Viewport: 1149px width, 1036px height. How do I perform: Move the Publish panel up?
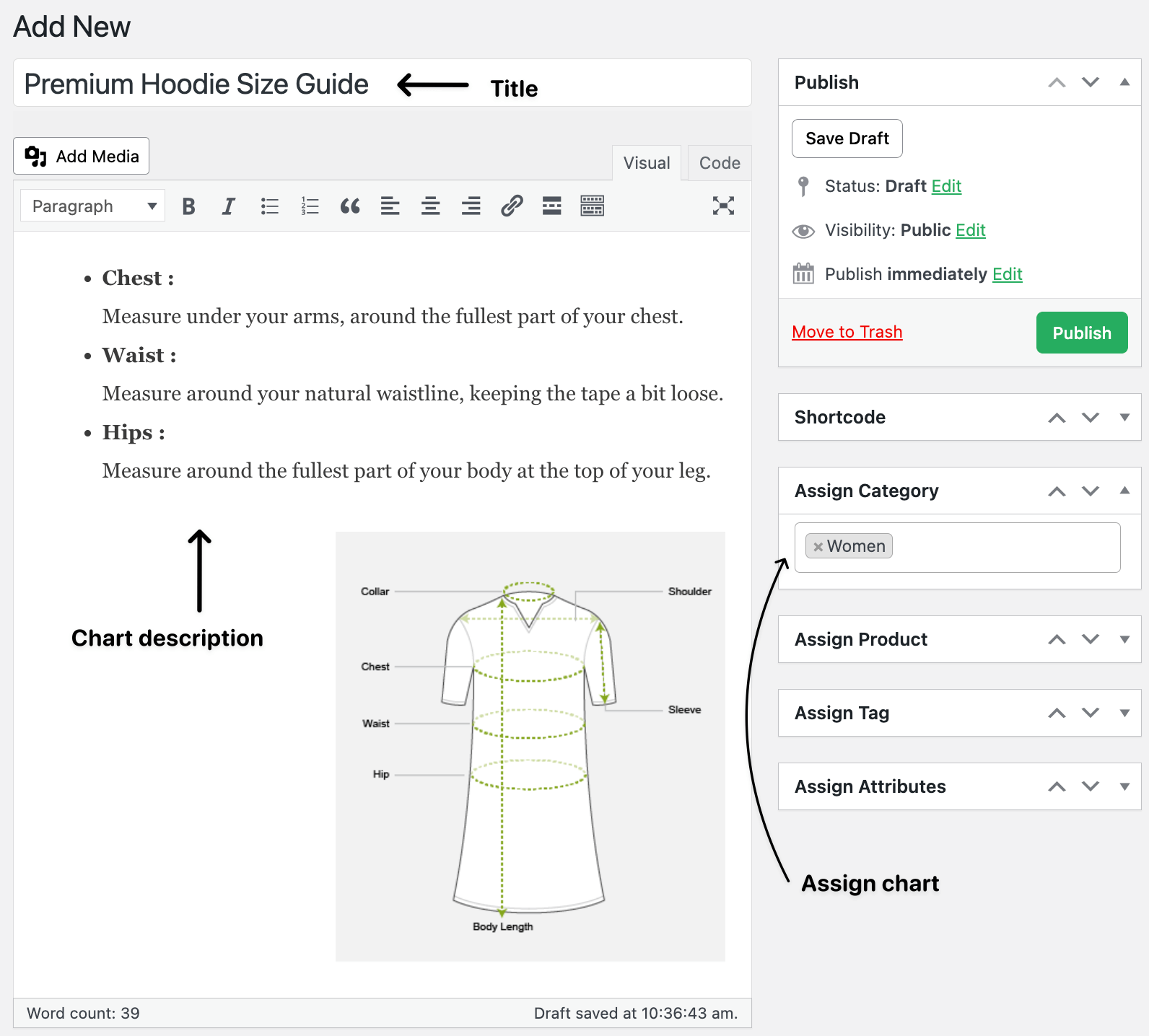point(1057,82)
